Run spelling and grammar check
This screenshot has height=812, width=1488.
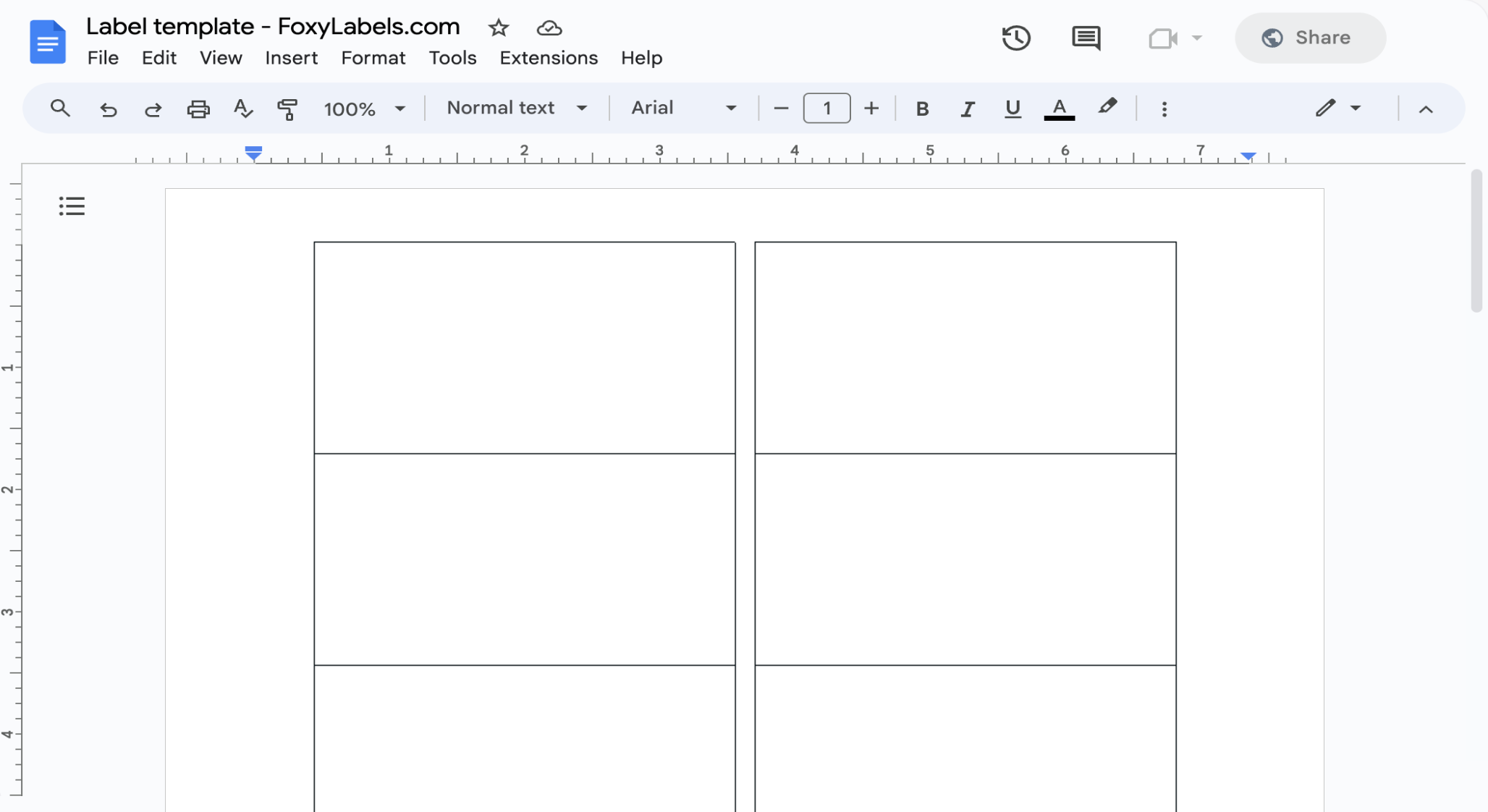point(242,109)
